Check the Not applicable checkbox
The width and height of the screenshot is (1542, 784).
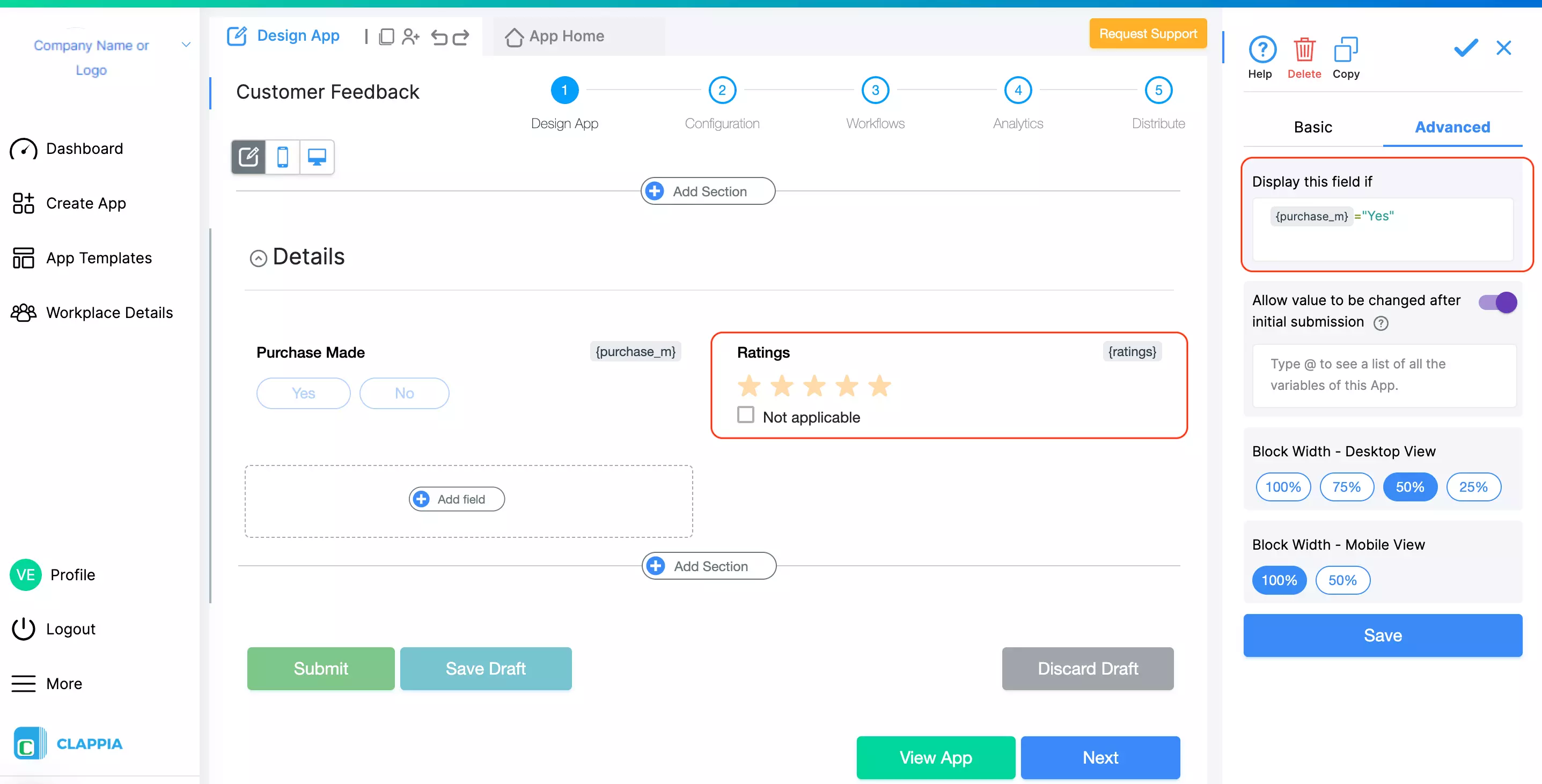(745, 415)
